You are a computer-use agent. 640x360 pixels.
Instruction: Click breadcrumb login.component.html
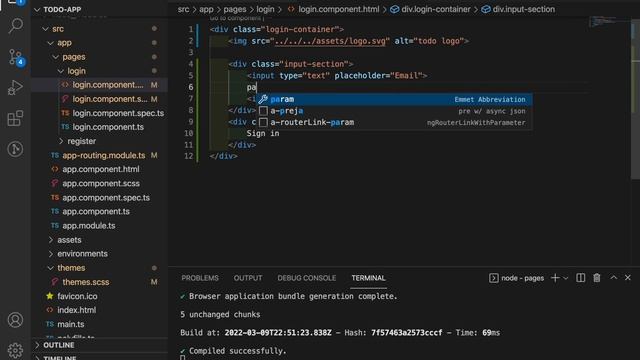[333, 9]
